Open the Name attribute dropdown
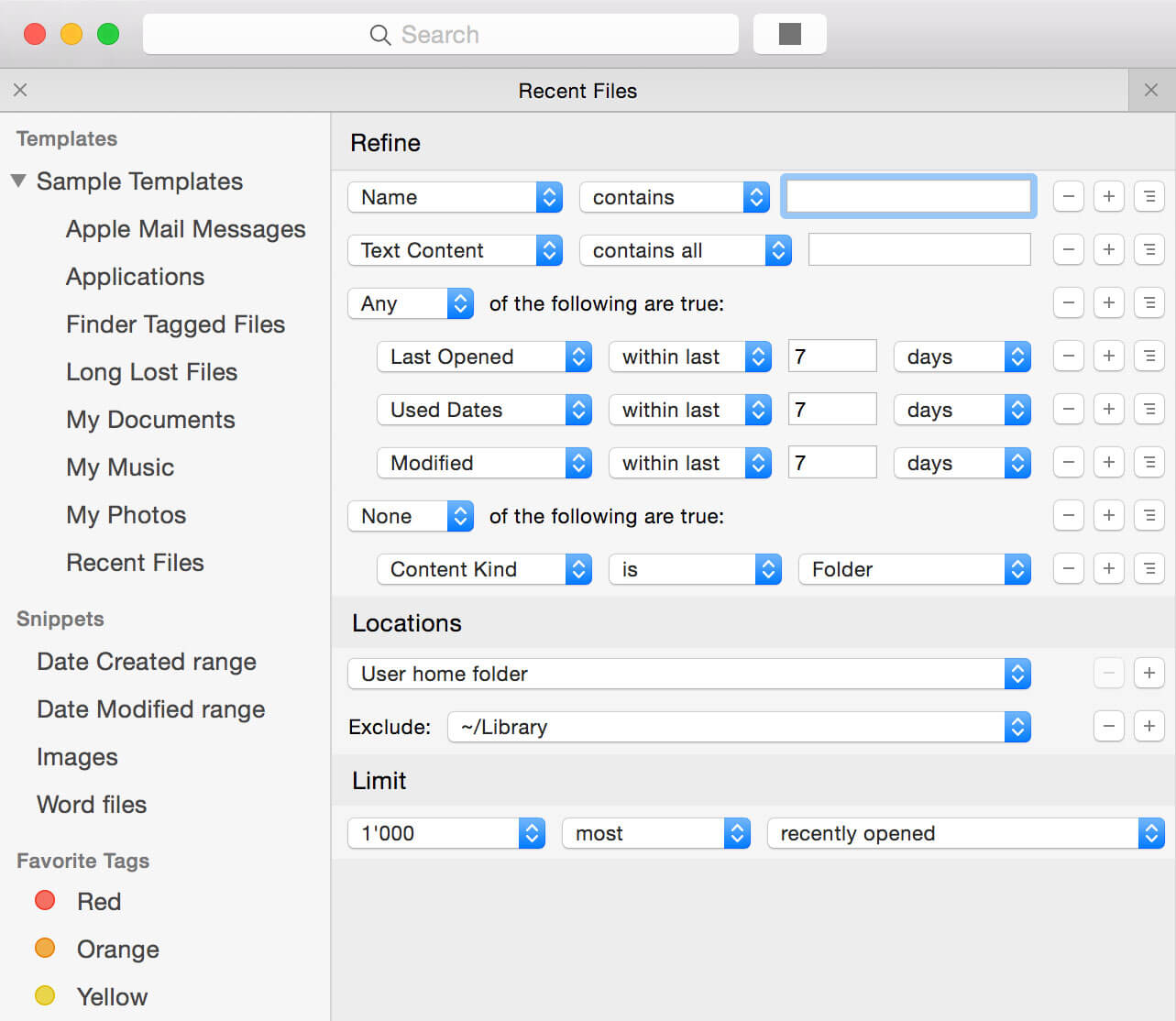This screenshot has width=1176, height=1021. (455, 196)
